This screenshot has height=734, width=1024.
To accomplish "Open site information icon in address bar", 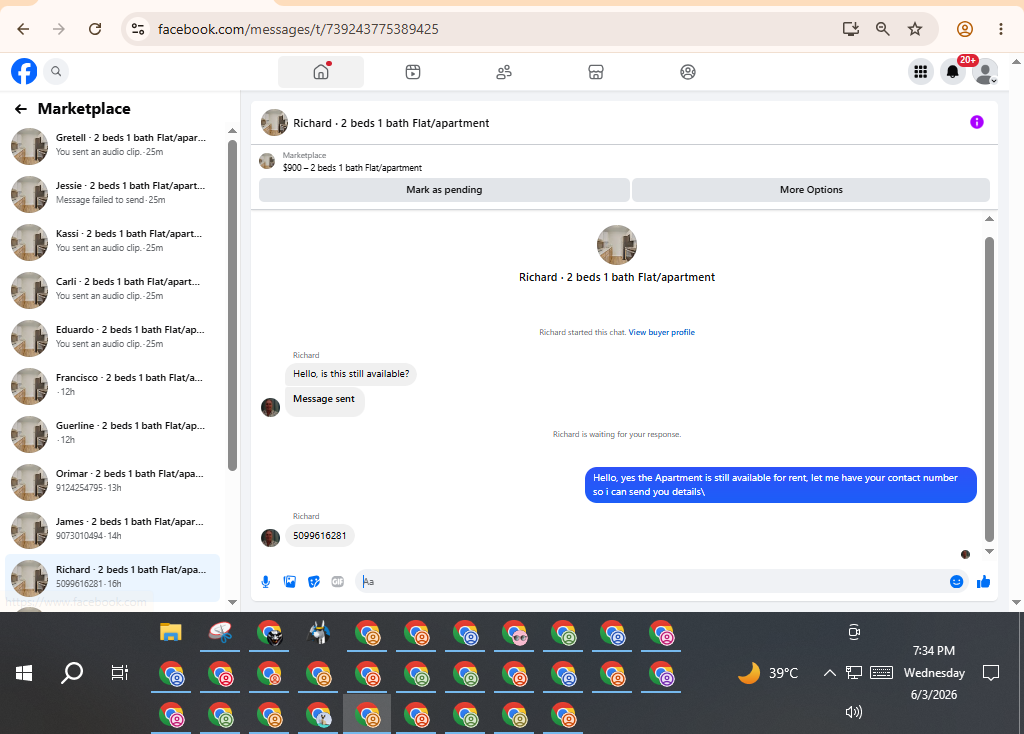I will coord(138,29).
